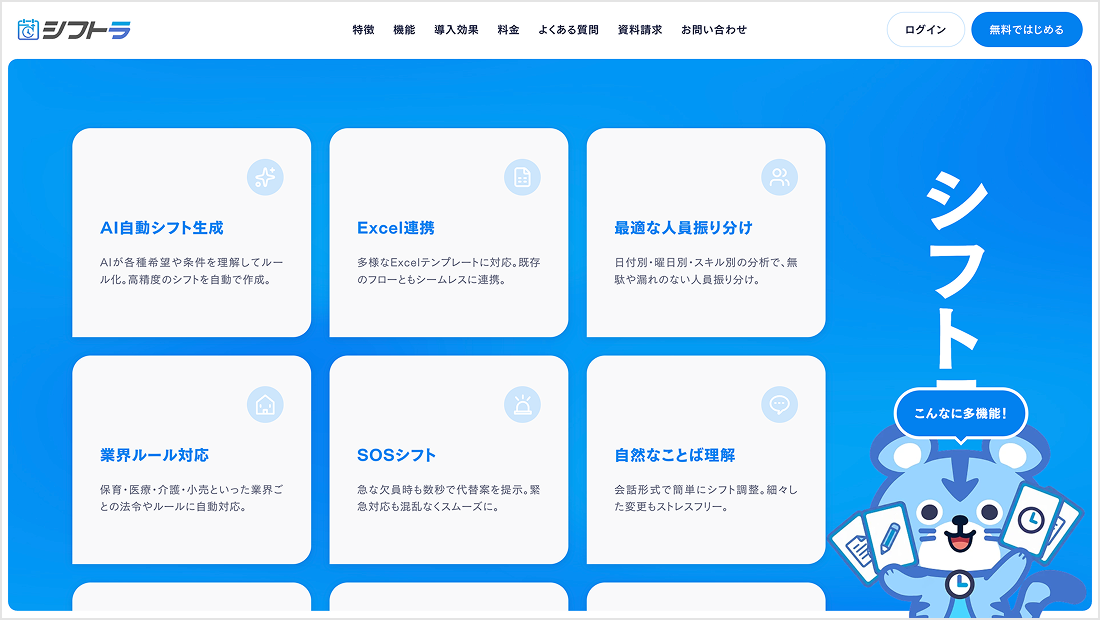The height and width of the screenshot is (620, 1100).
Task: Select 資料請求 in the navigation bar
Action: point(640,29)
